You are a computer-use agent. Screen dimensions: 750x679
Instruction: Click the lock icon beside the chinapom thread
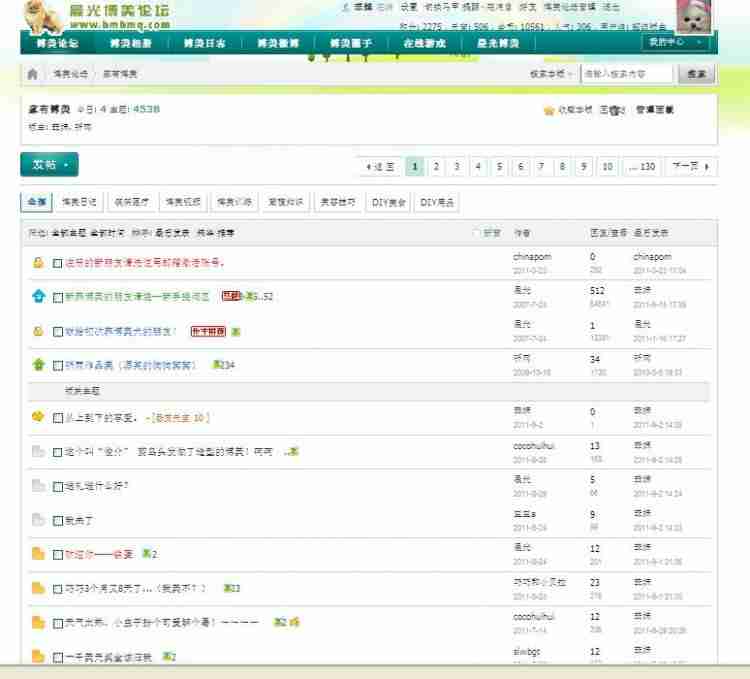[38, 263]
